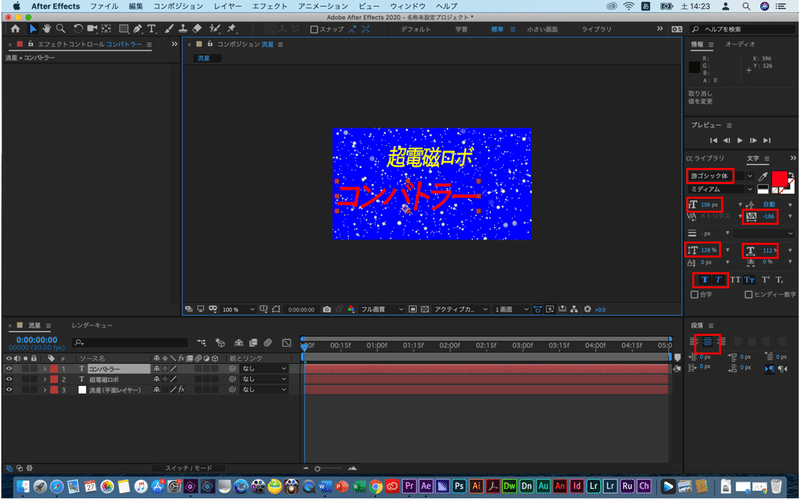Screen dimensions: 800x499
Task: Click the timeline zoom slider handle
Action: tap(317, 468)
